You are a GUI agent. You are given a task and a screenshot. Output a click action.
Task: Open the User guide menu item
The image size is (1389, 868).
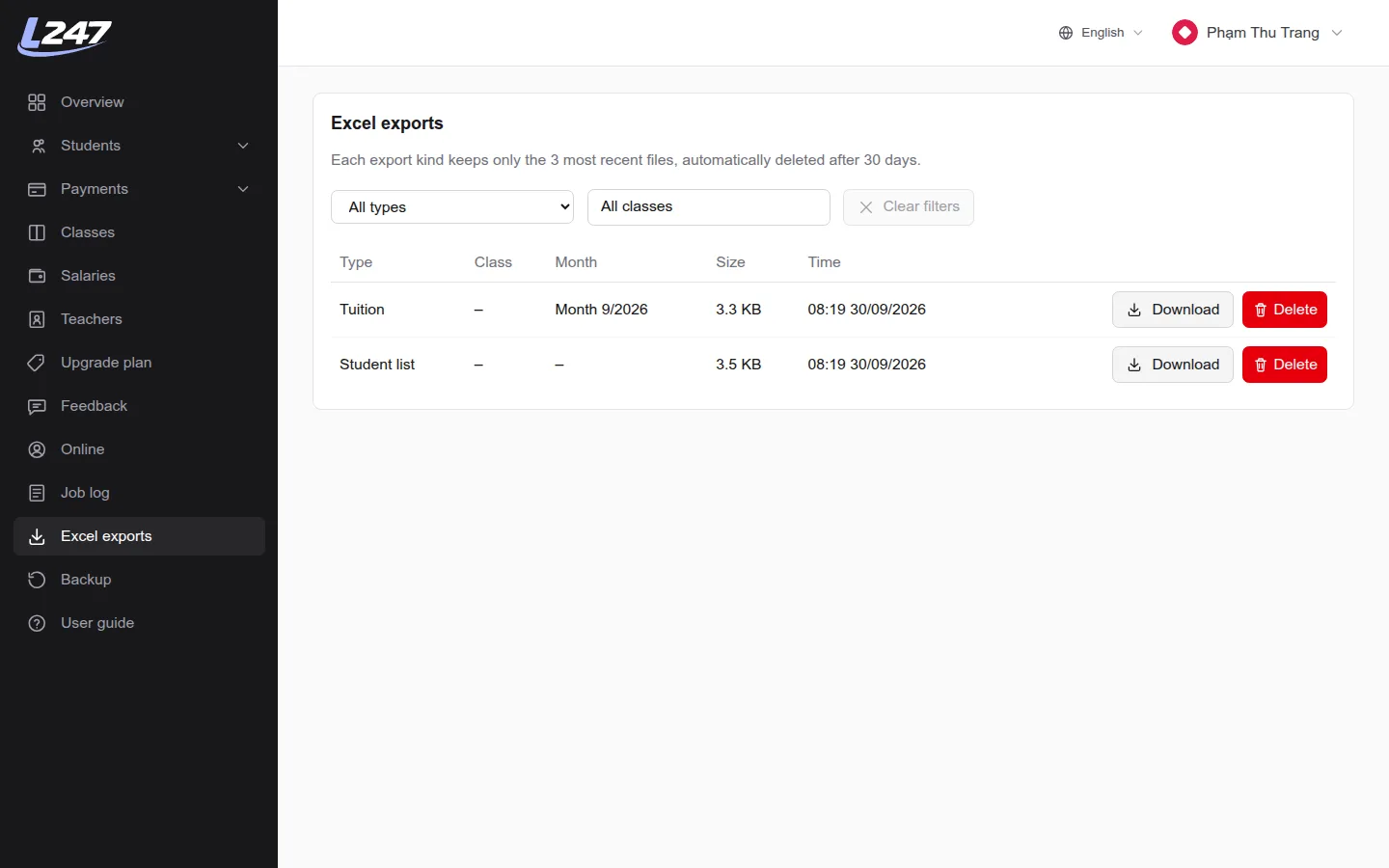[139, 623]
